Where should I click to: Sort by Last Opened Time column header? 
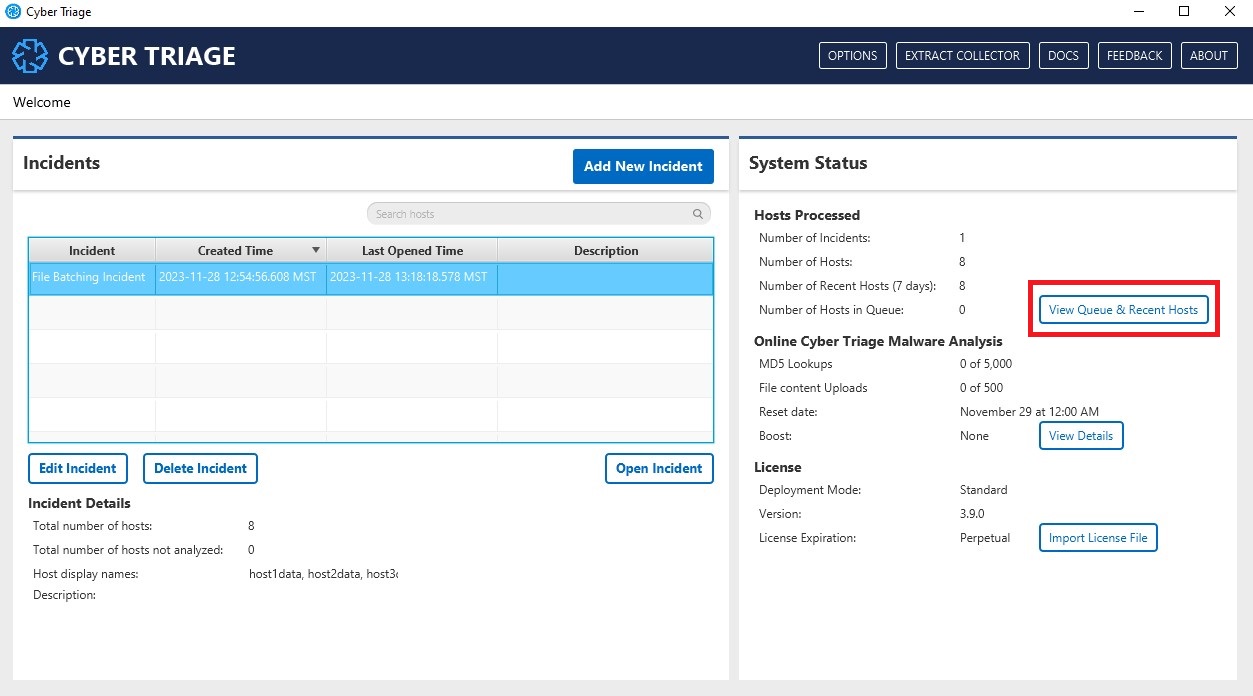(x=412, y=251)
